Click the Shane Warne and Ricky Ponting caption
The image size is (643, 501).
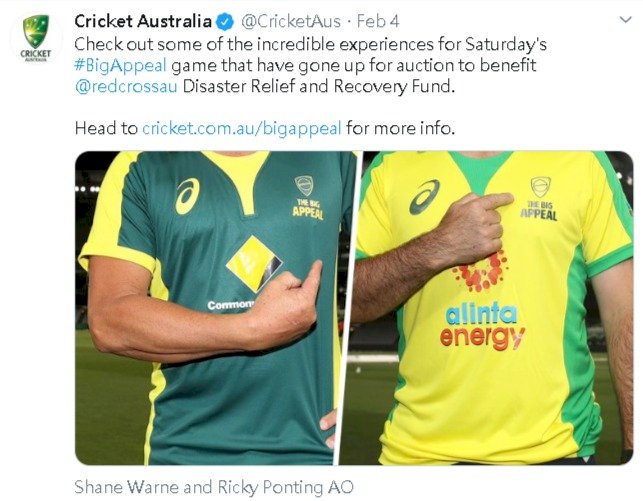pyautogui.click(x=214, y=487)
